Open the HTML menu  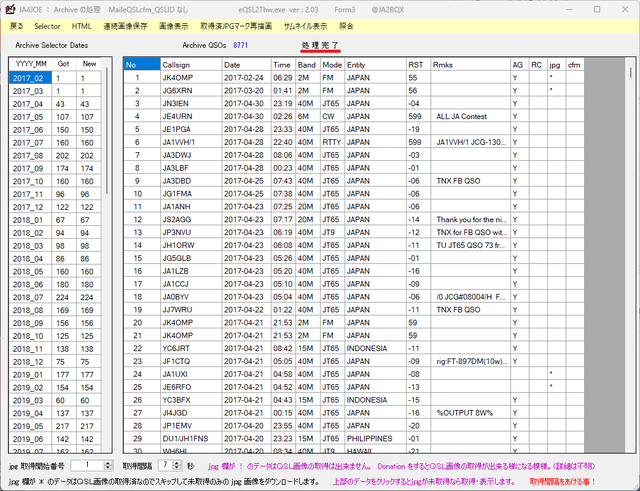[x=82, y=26]
